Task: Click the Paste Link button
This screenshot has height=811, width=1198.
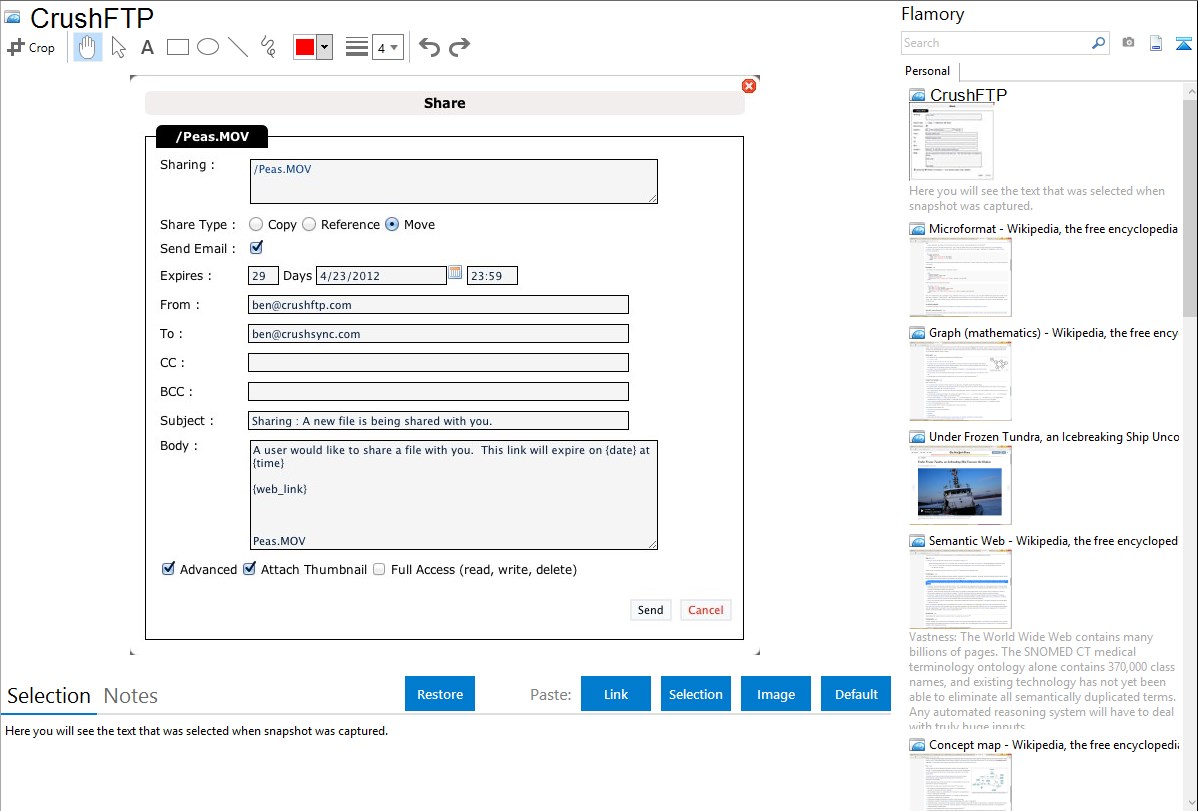Action: (616, 694)
